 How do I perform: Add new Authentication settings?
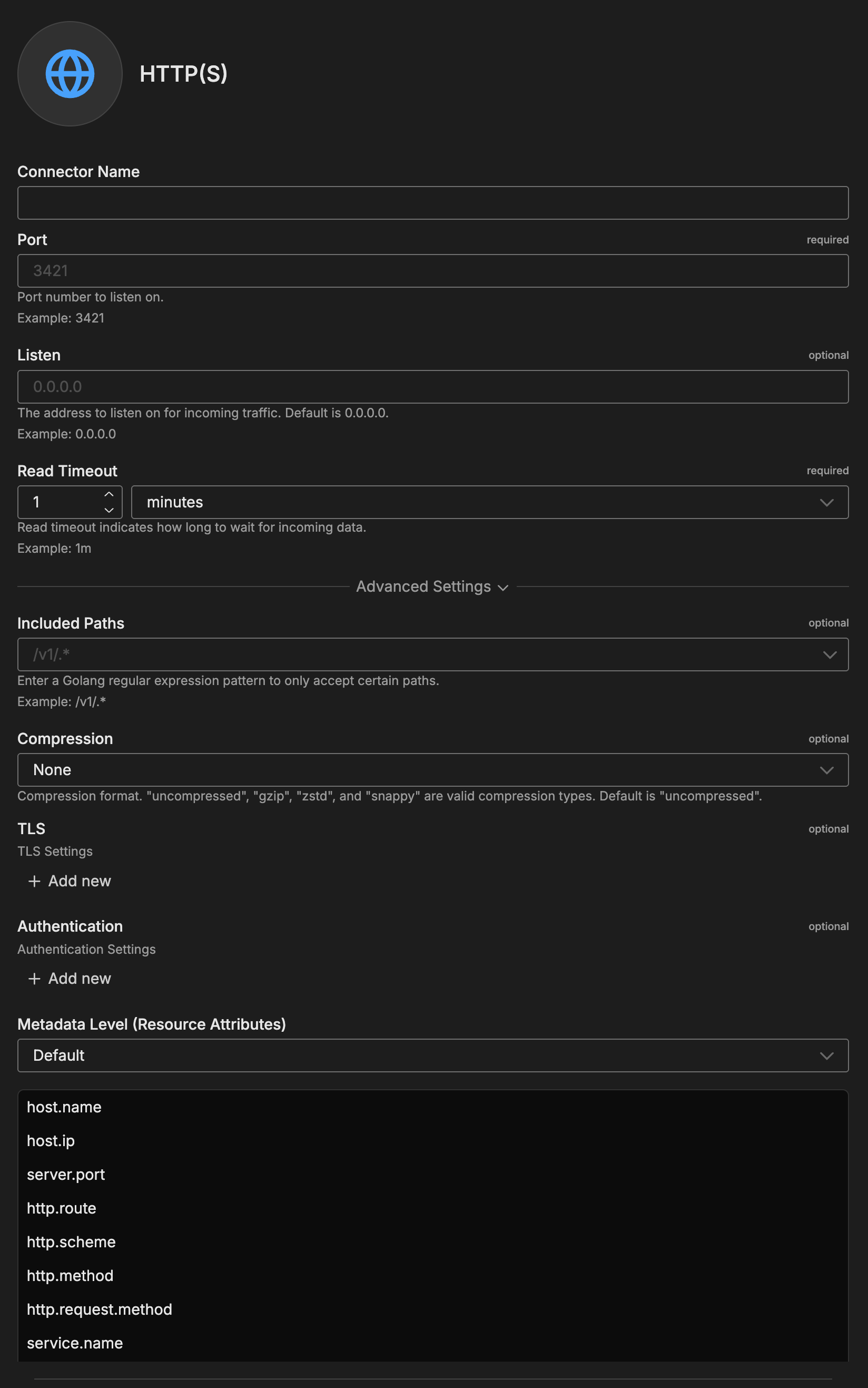click(x=70, y=979)
